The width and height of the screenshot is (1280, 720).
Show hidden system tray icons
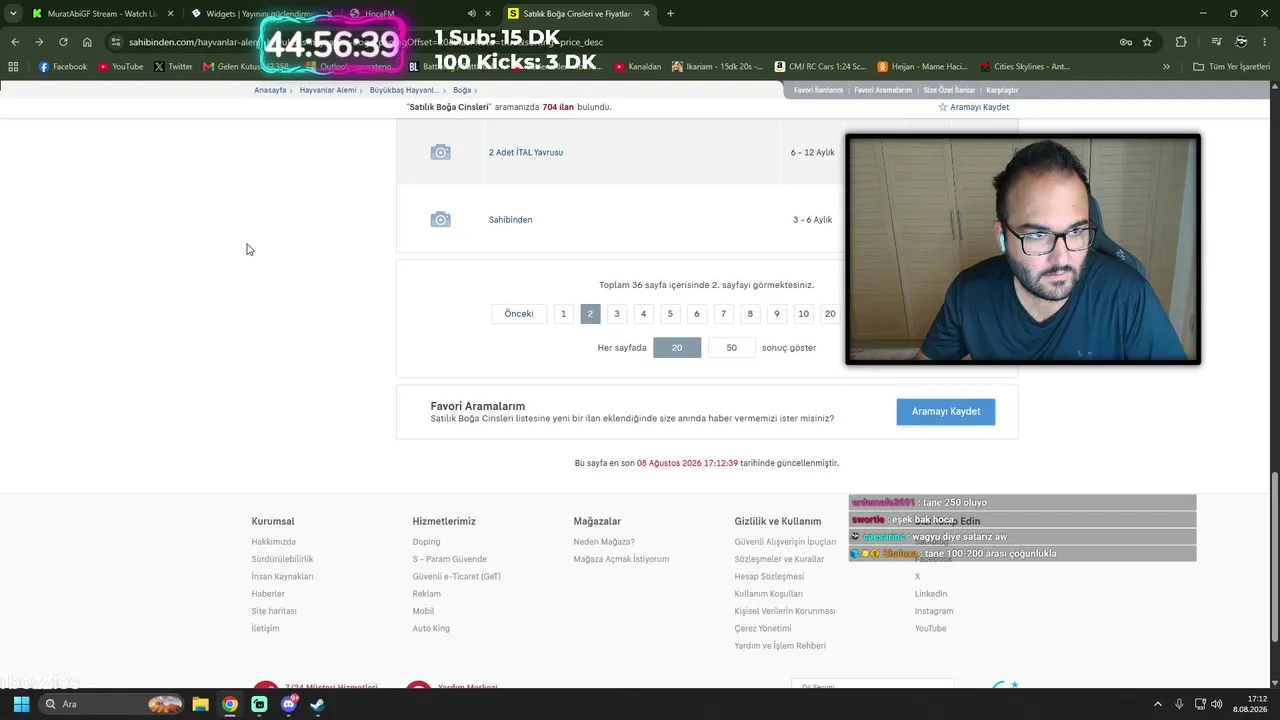click(x=1158, y=704)
